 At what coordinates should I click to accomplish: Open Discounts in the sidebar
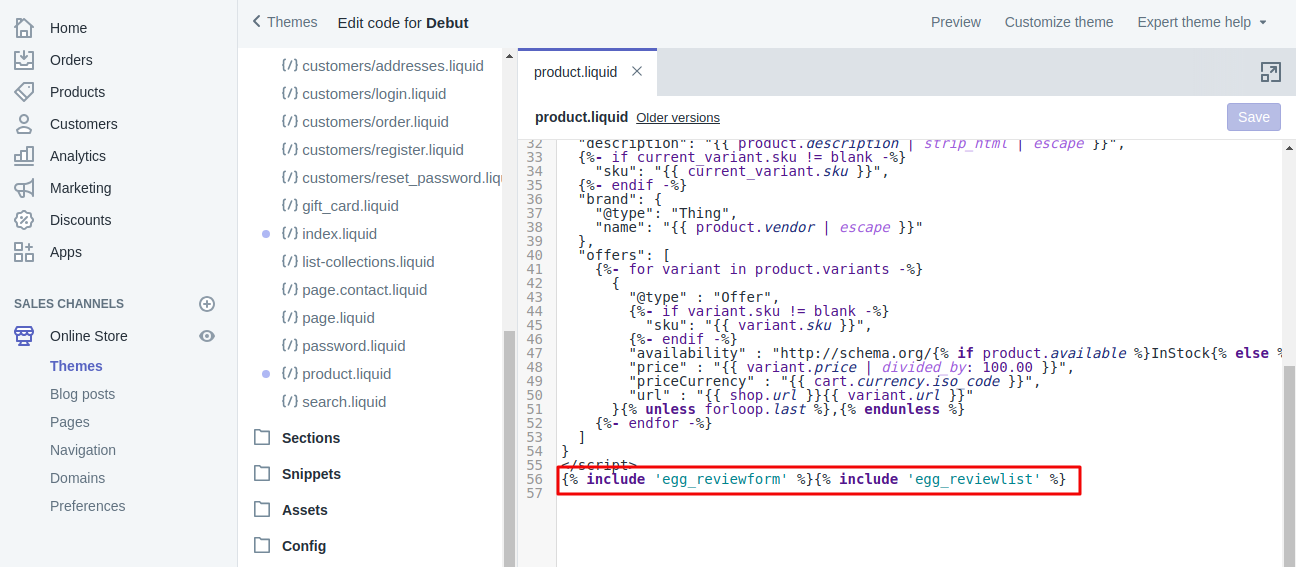click(x=81, y=220)
